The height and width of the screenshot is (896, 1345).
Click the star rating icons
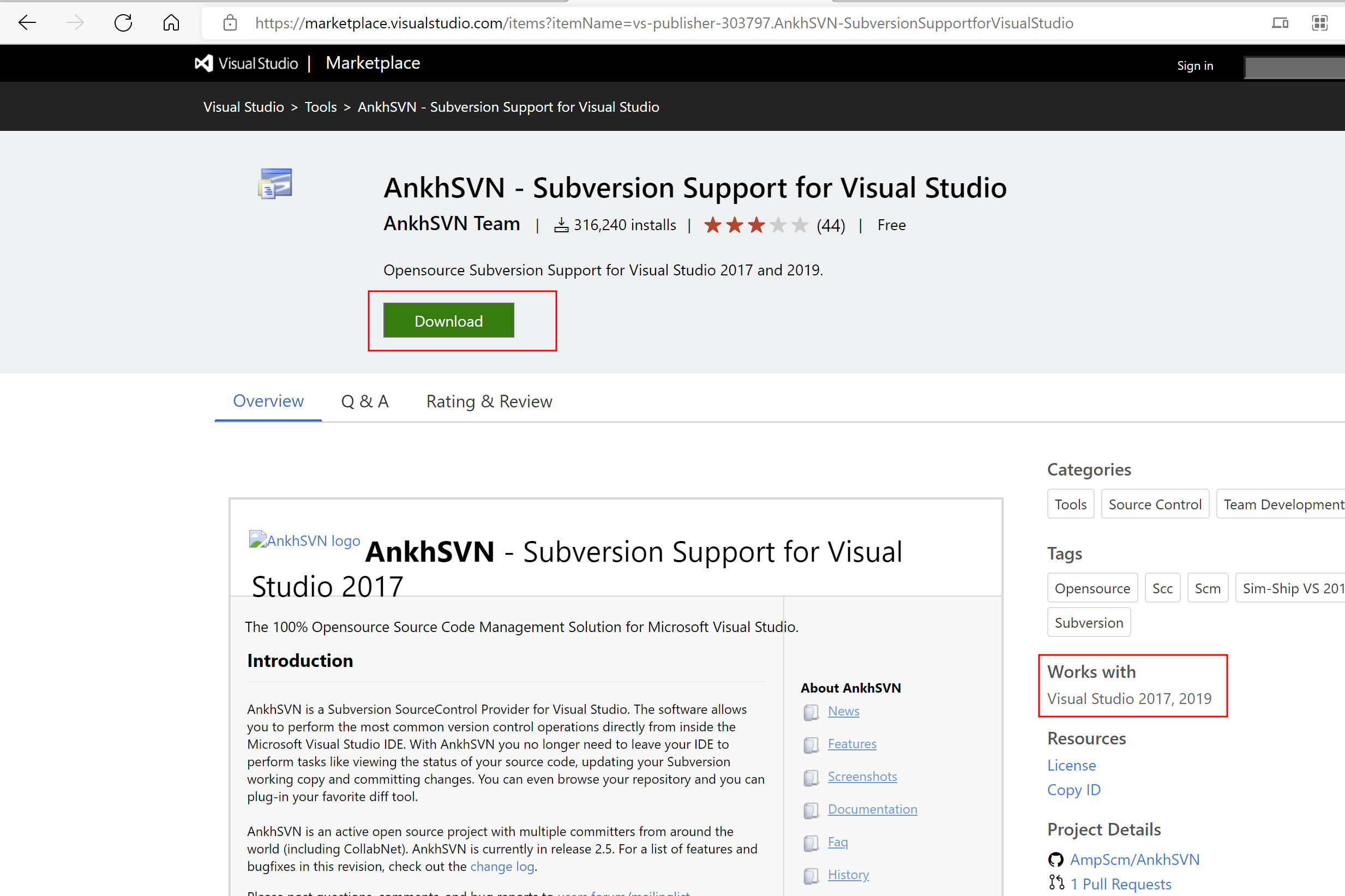pos(755,225)
